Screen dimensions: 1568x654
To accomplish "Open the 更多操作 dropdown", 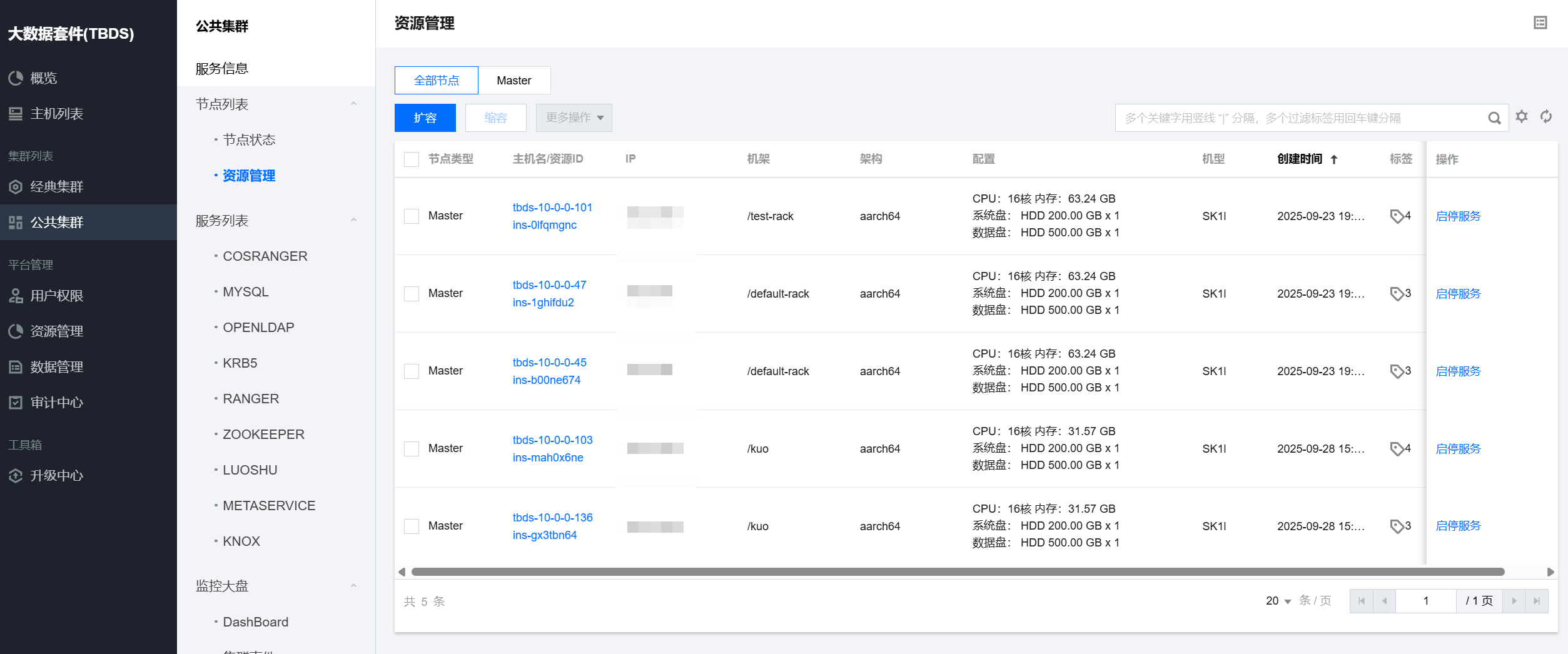I will click(x=574, y=118).
